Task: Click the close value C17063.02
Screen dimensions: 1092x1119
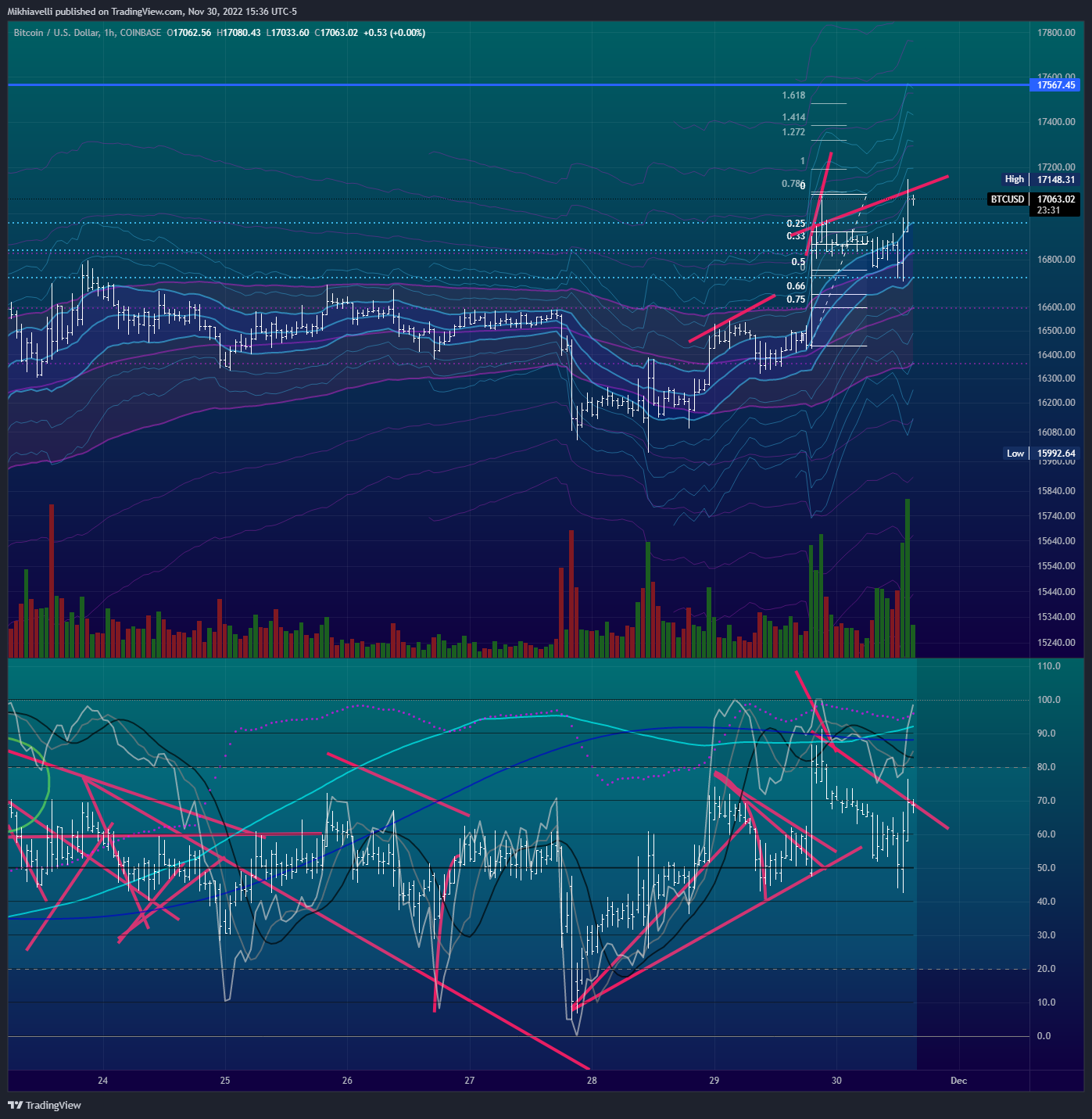Action: point(336,33)
